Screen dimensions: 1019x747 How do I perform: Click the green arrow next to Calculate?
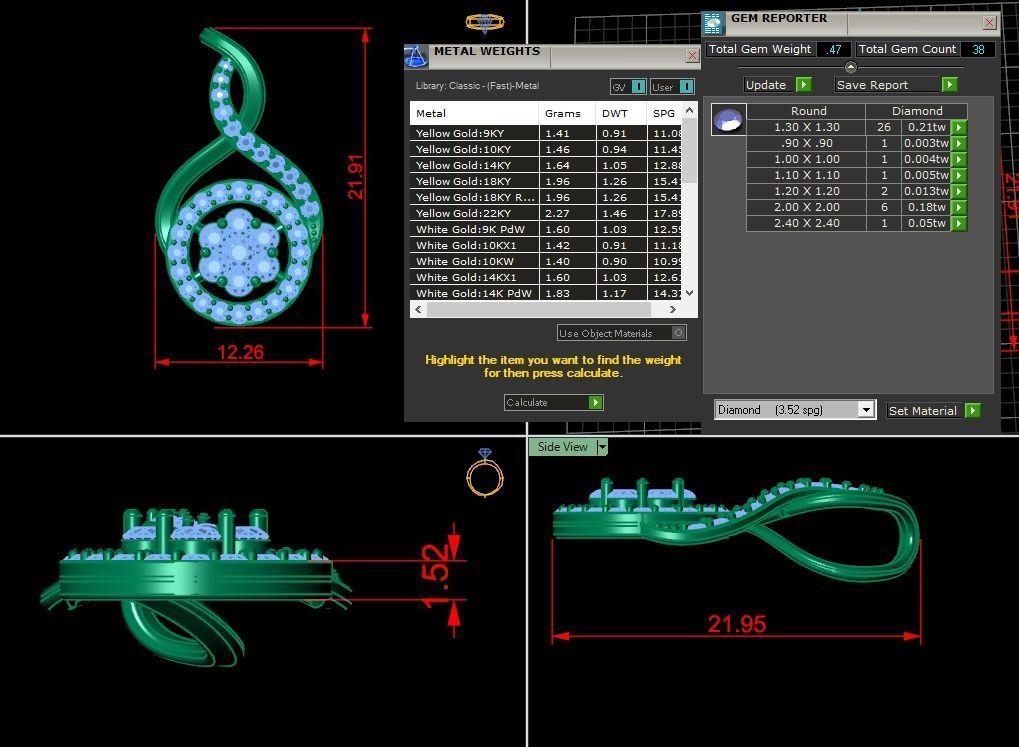pos(595,402)
